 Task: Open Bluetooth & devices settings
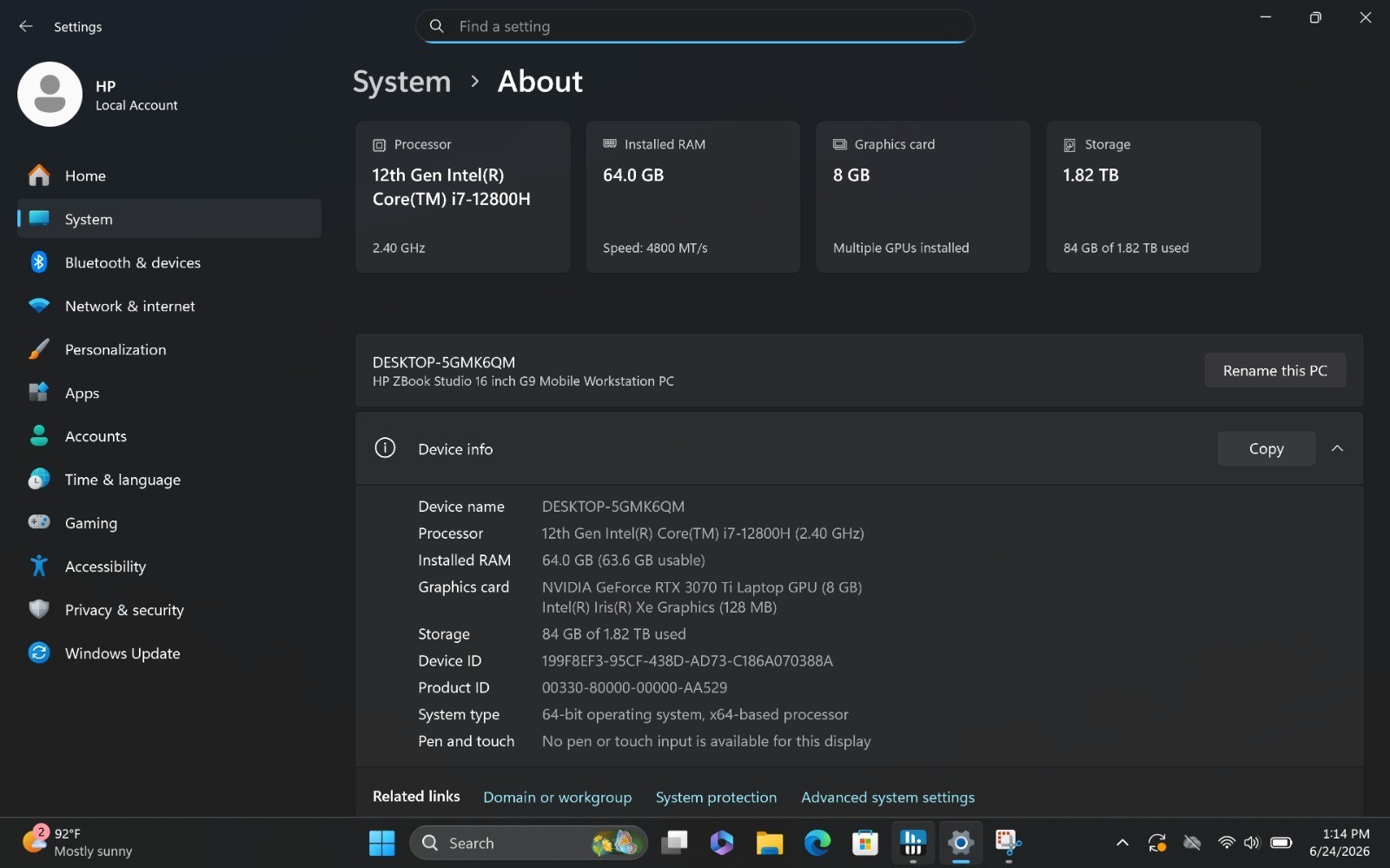169,262
